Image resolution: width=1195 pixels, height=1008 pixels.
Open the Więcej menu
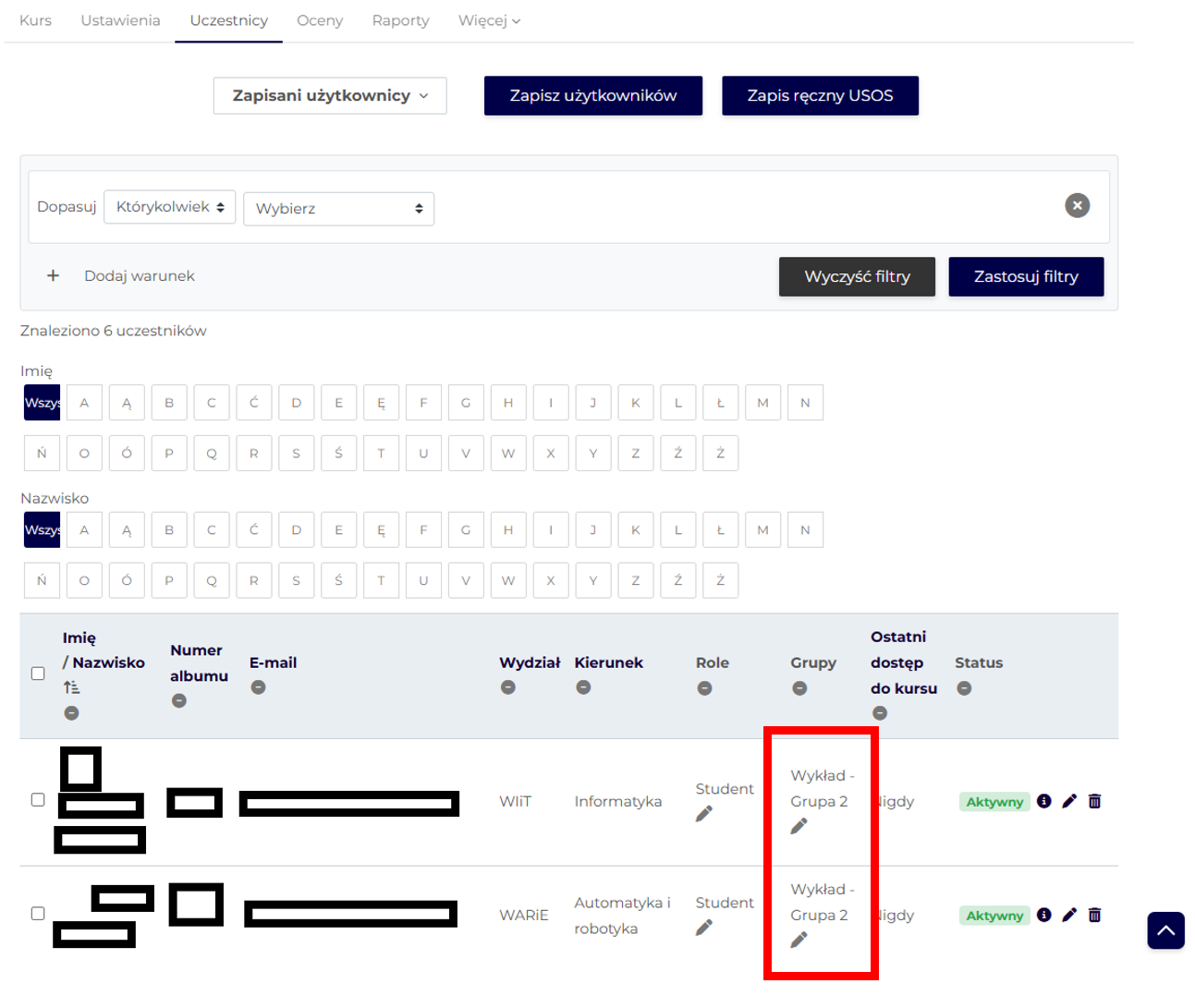point(489,20)
